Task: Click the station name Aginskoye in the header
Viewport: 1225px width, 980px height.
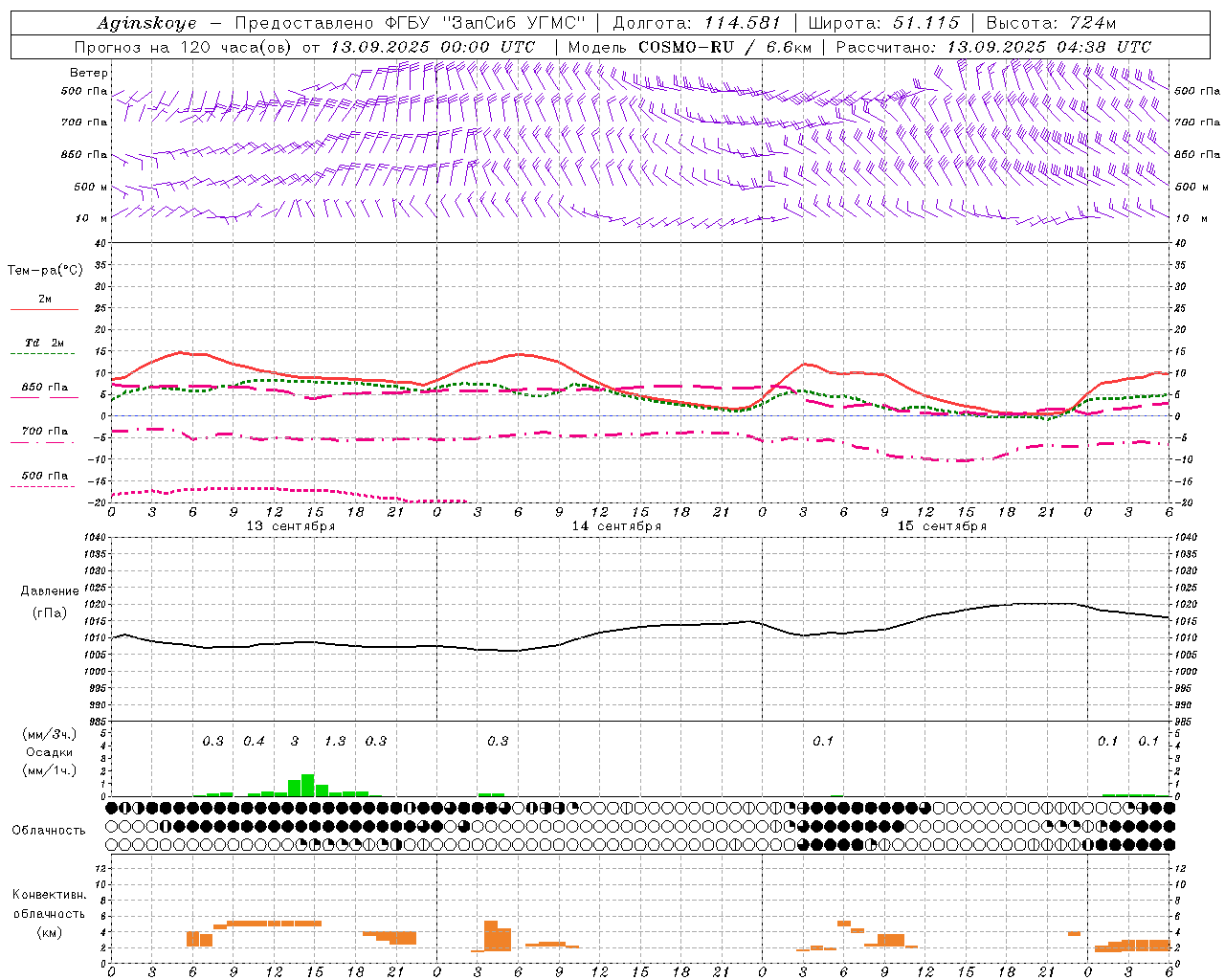Action: 146,24
